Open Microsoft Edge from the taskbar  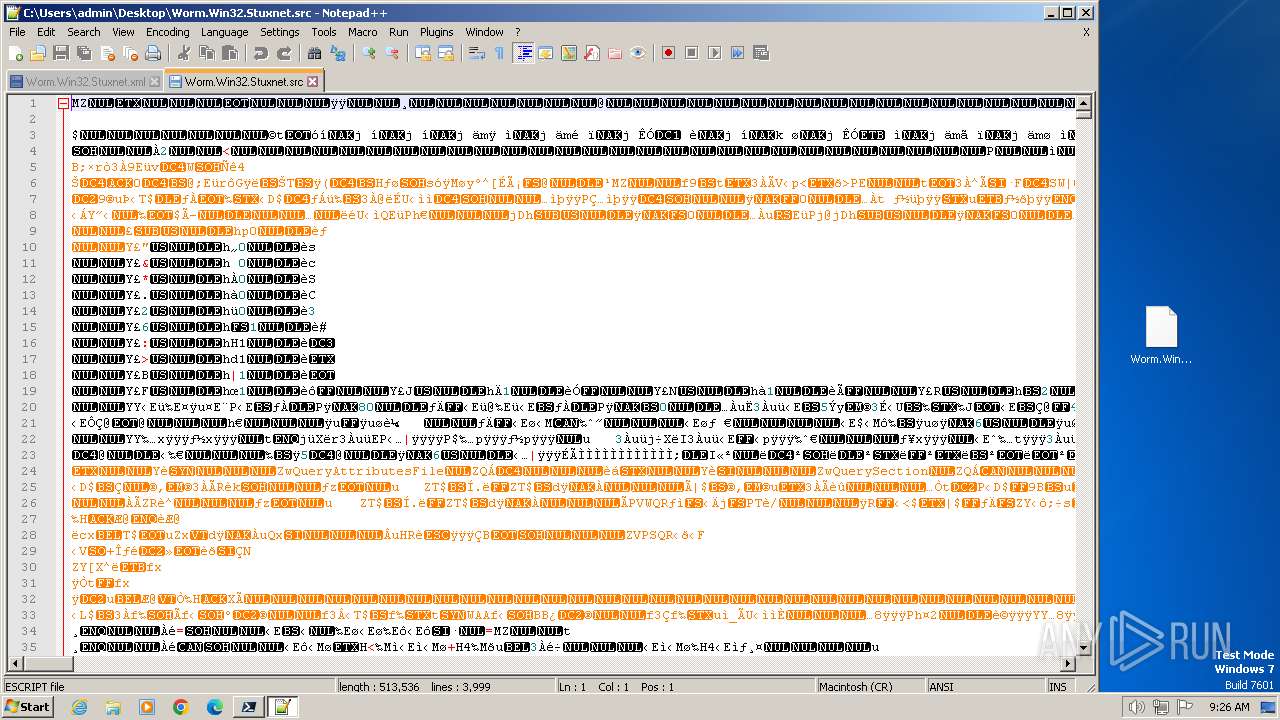pyautogui.click(x=214, y=707)
